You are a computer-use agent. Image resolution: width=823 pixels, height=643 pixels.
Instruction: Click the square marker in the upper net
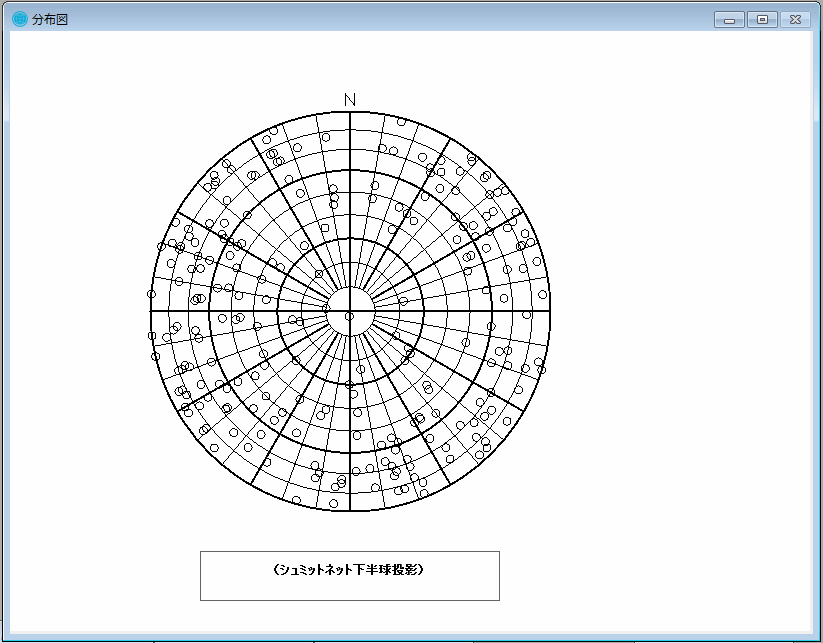324,229
